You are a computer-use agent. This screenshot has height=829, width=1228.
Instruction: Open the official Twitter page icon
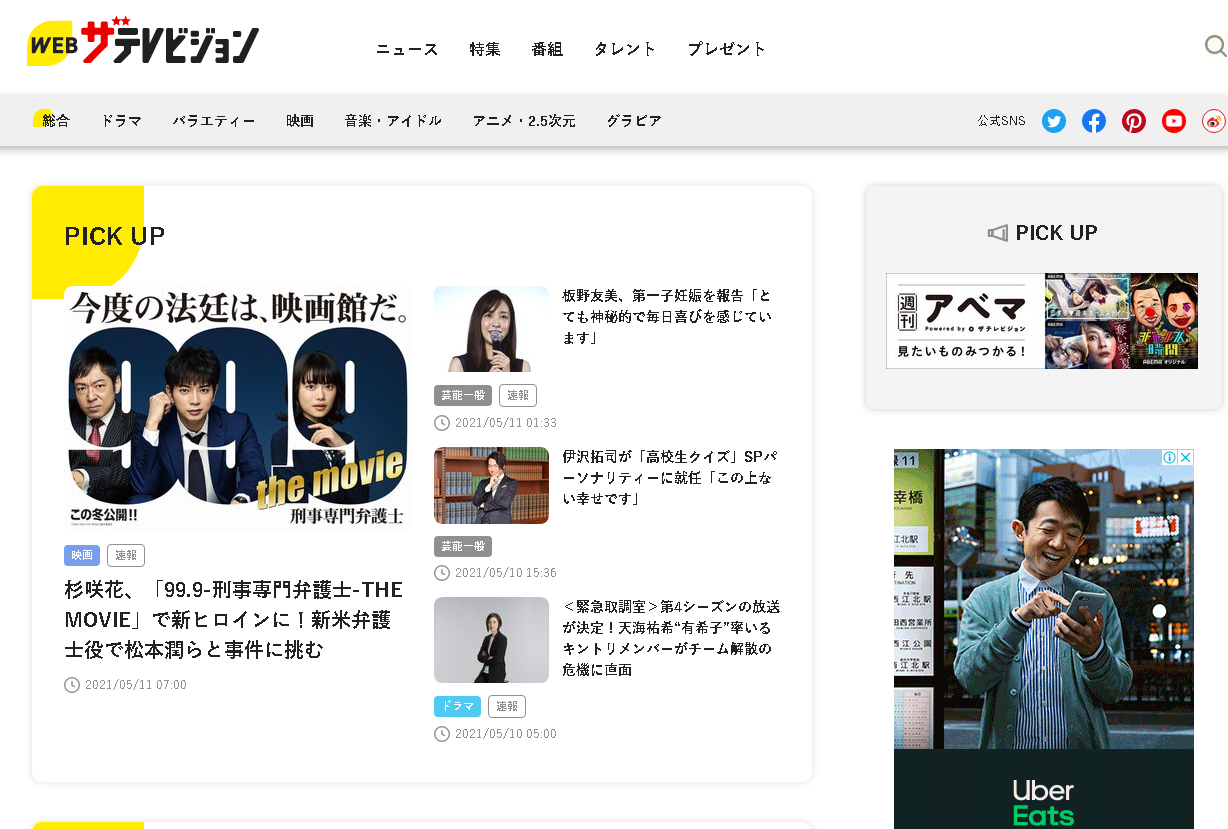[1054, 121]
